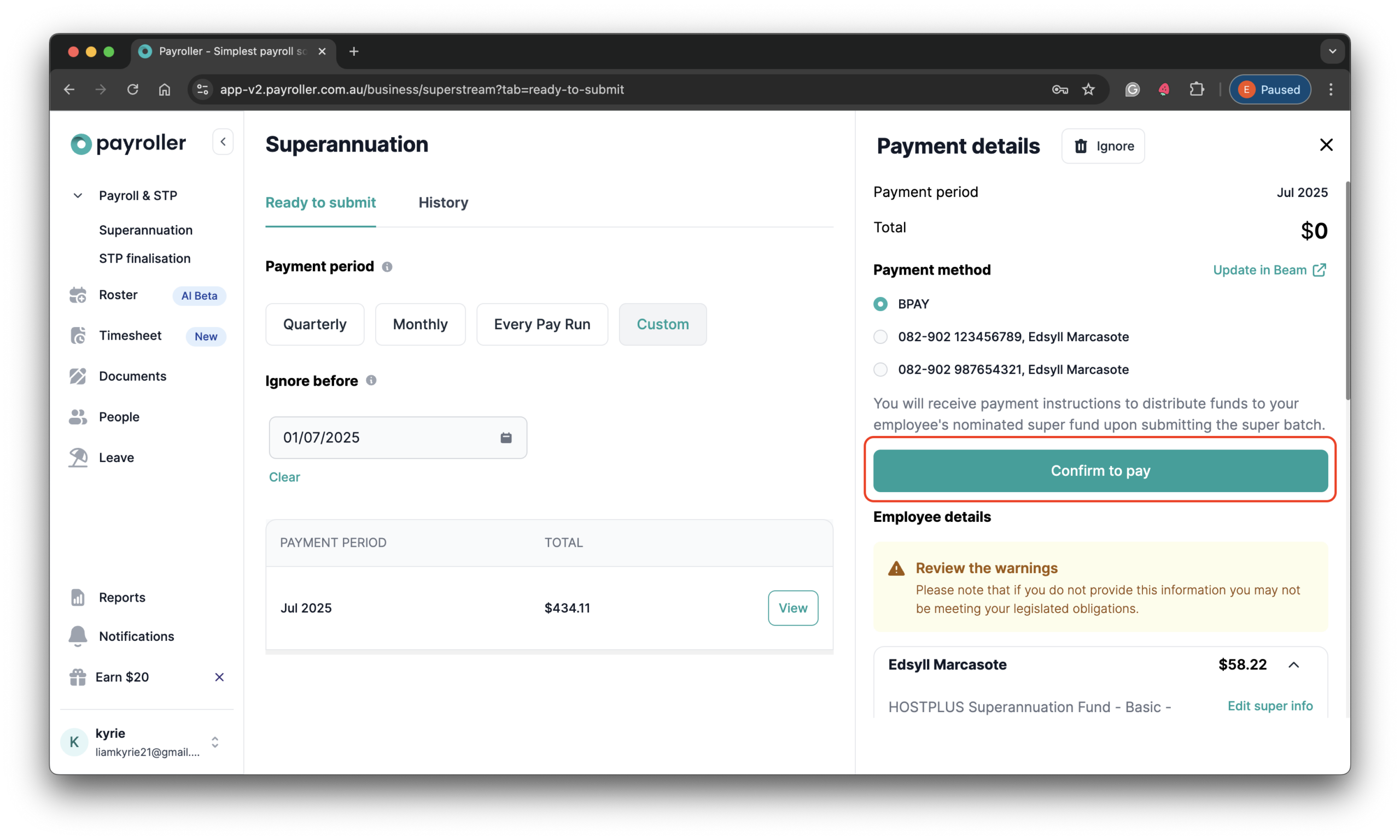Viewport: 1400px width, 840px height.
Task: Open Timesheet in the sidebar
Action: (130, 336)
